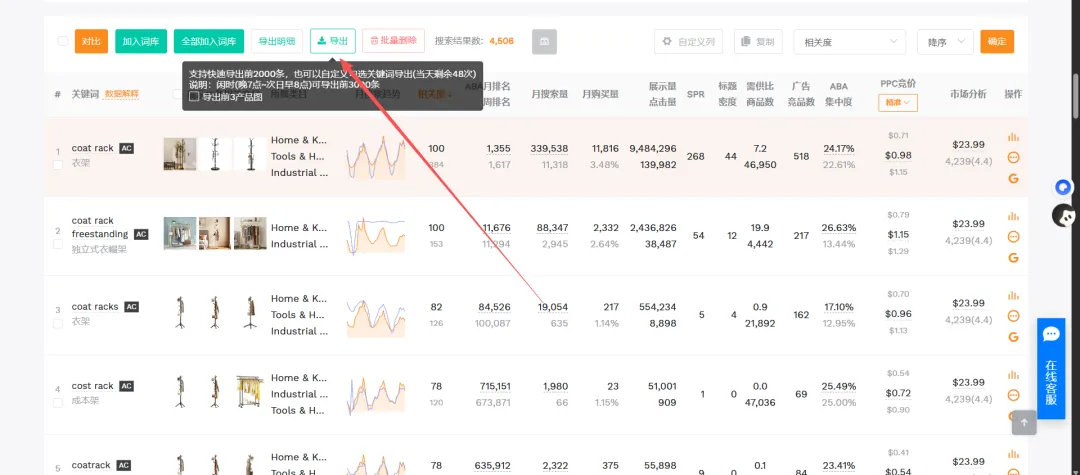Open first product thumbnail of coat rack row
The width and height of the screenshot is (1080, 475).
click(180, 154)
